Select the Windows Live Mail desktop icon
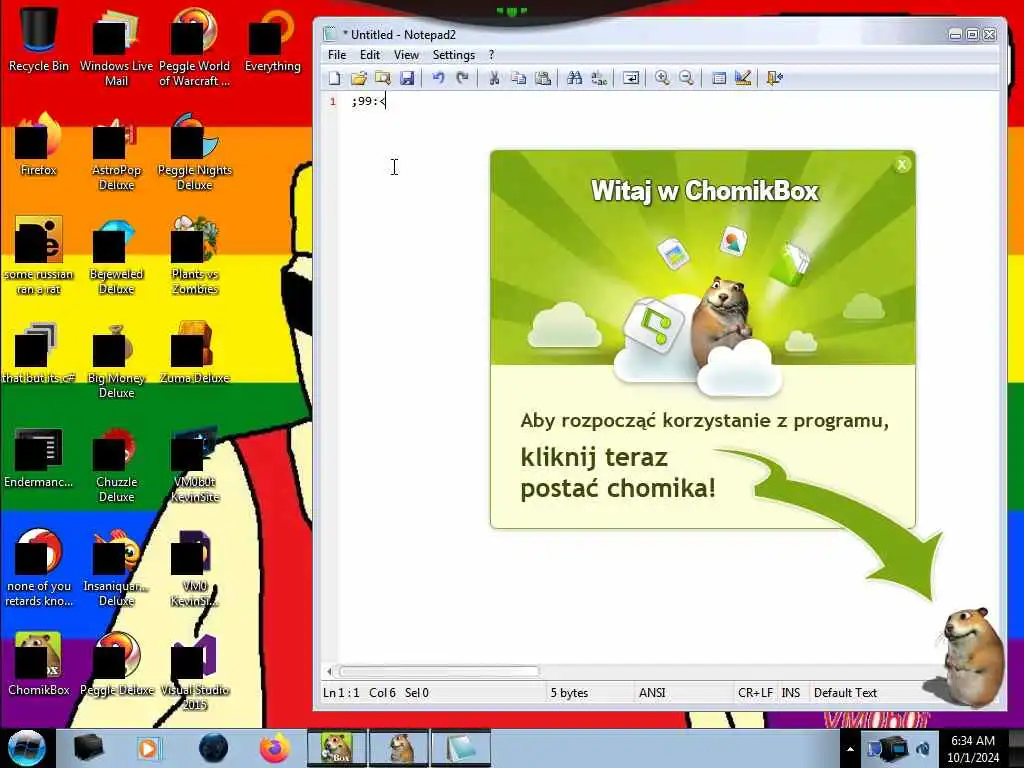 point(116,47)
